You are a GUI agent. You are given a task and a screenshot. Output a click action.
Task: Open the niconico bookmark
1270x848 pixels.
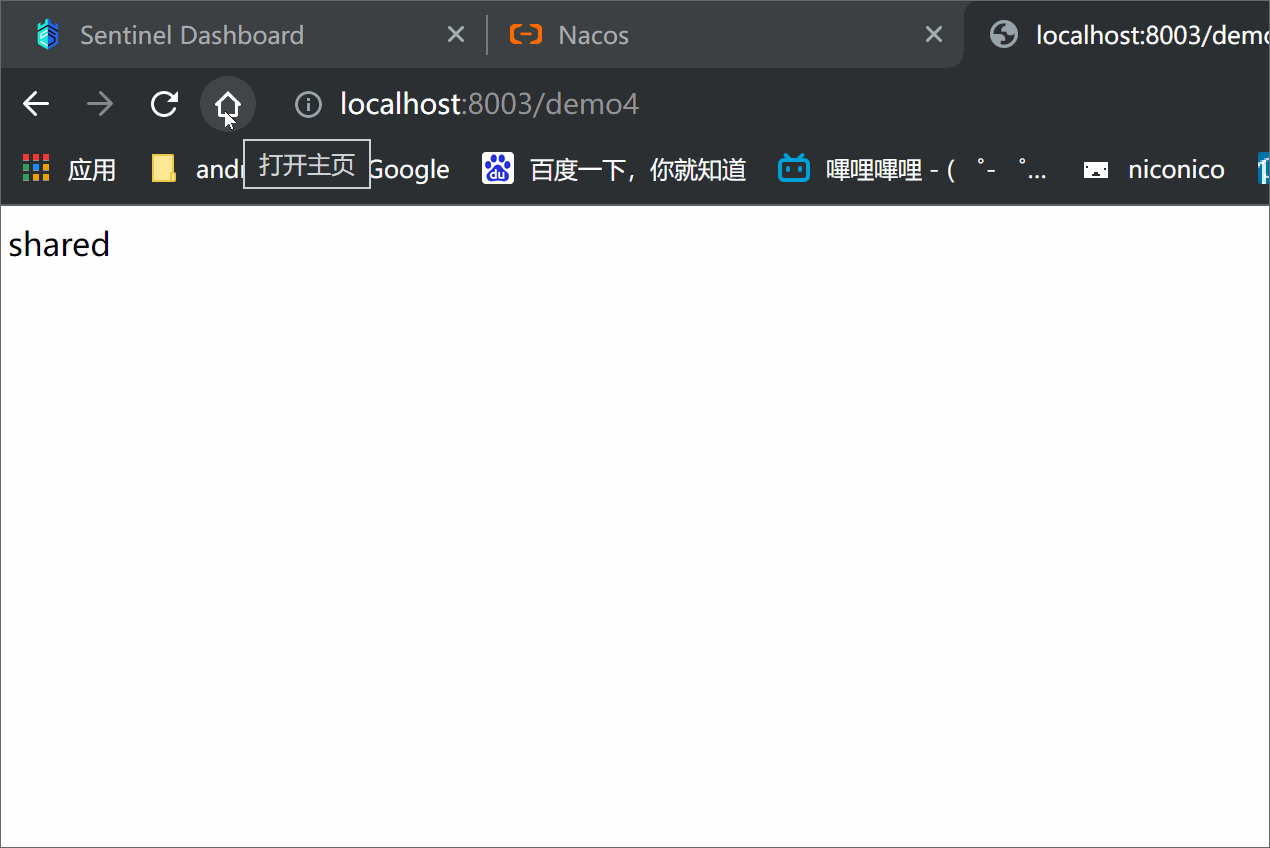[x=1155, y=169]
